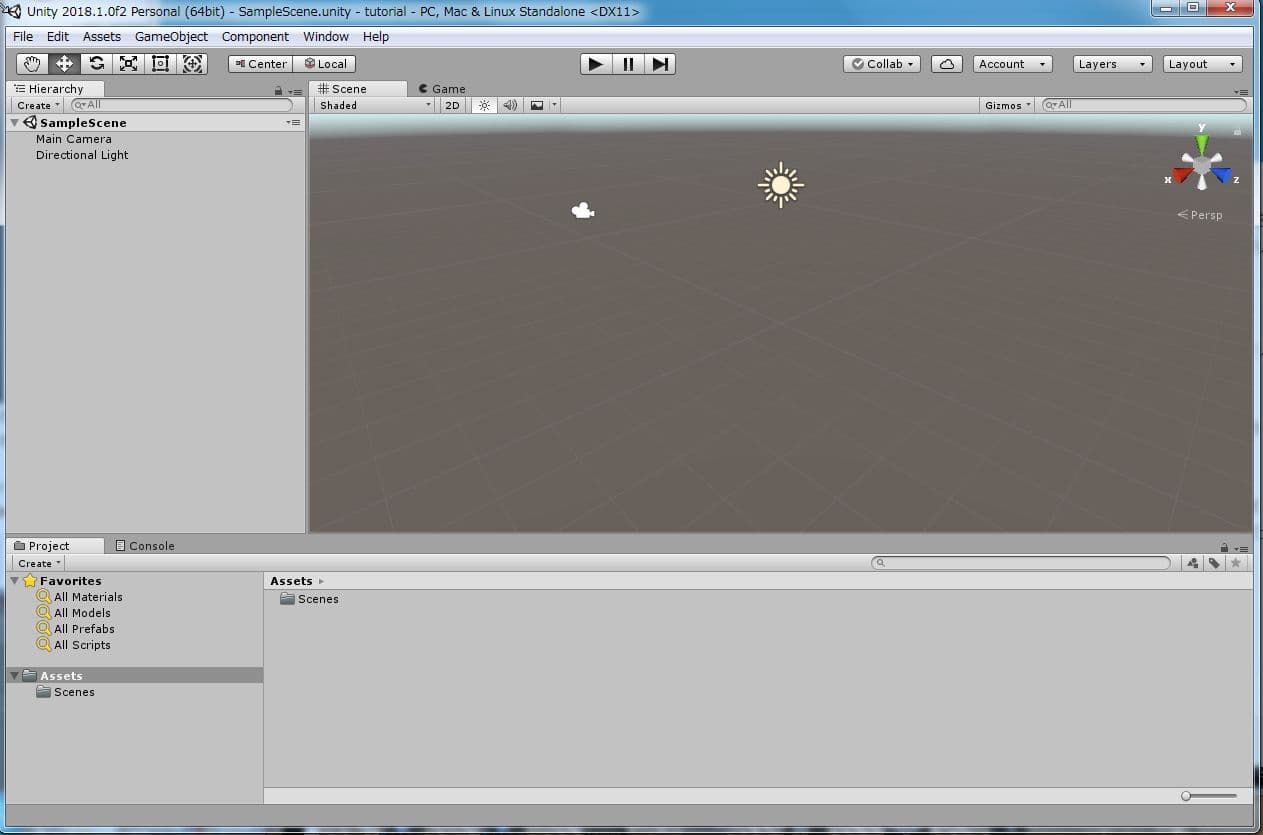
Task: Open scene effects dropdown arrow
Action: coord(555,105)
